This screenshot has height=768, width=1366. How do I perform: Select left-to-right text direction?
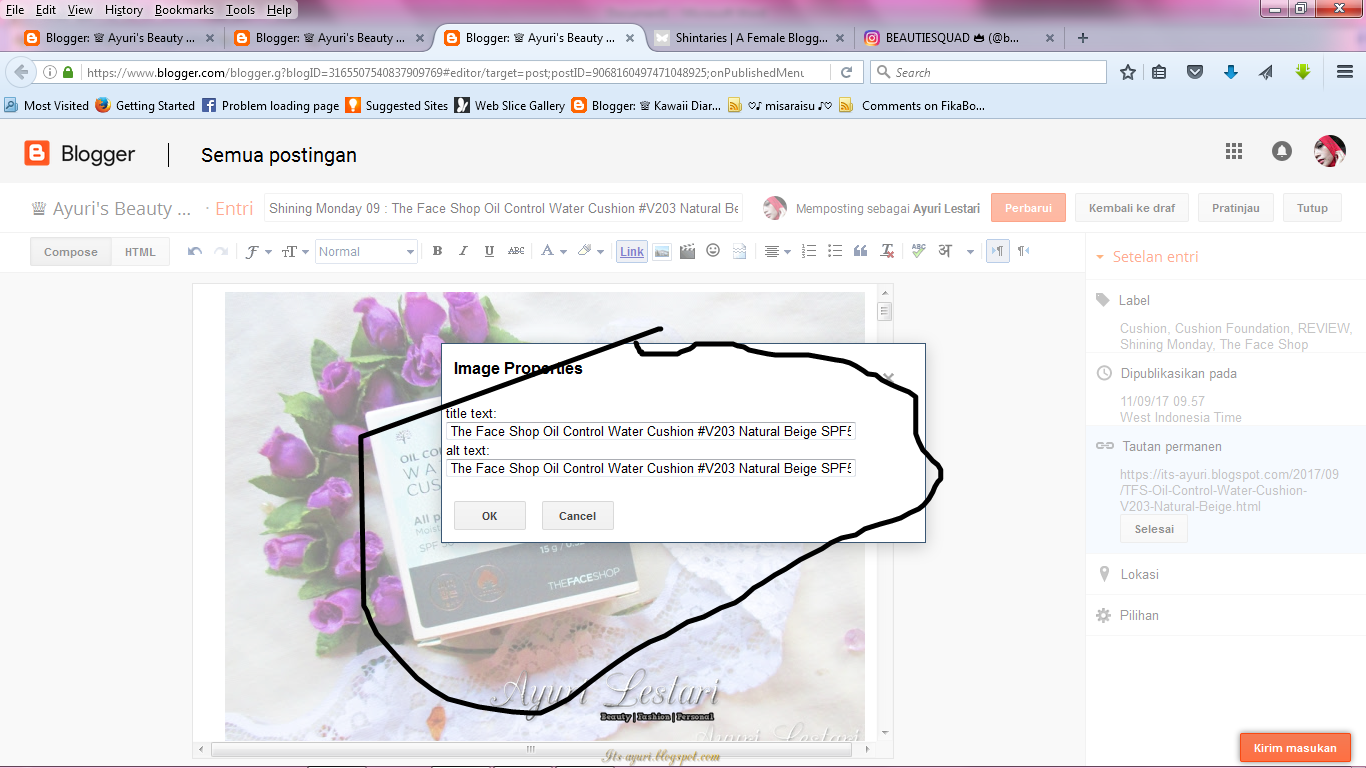coord(997,252)
